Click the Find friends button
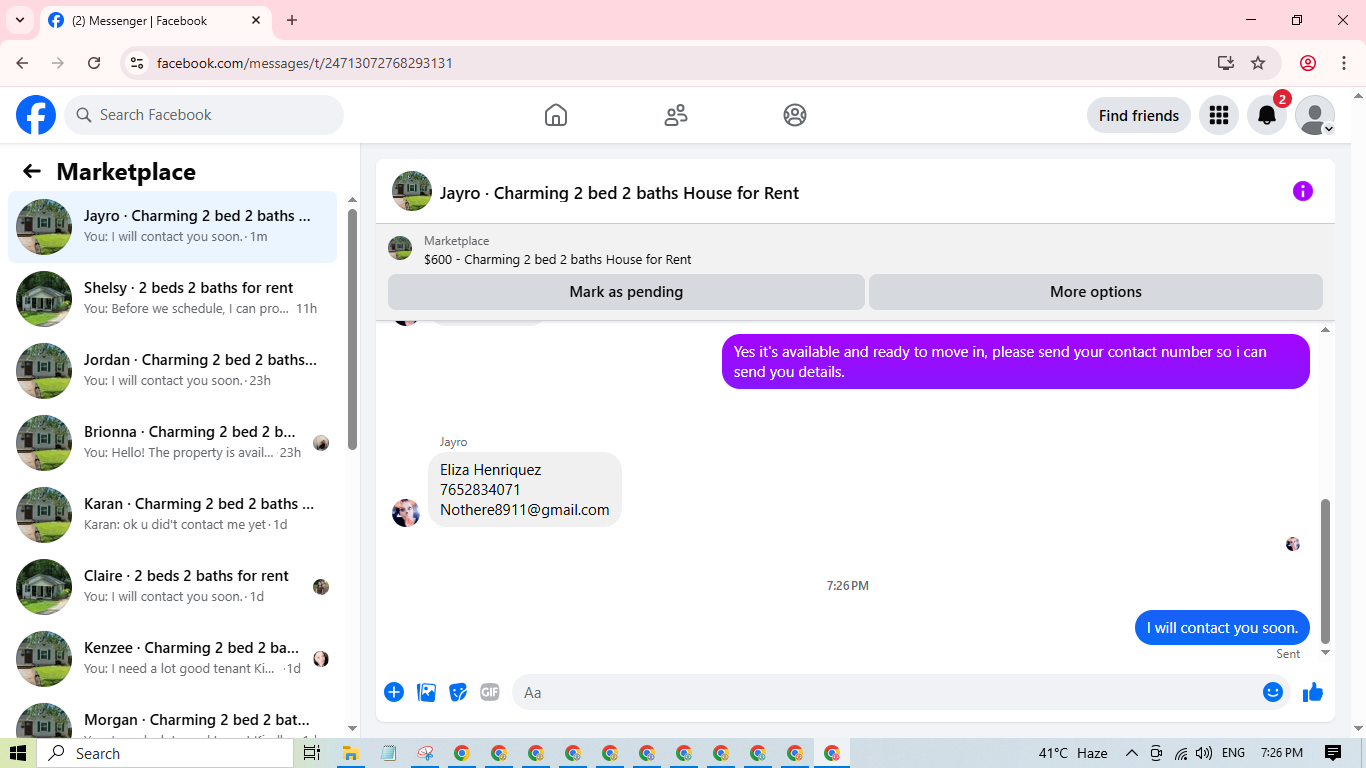The image size is (1366, 768). point(1139,115)
